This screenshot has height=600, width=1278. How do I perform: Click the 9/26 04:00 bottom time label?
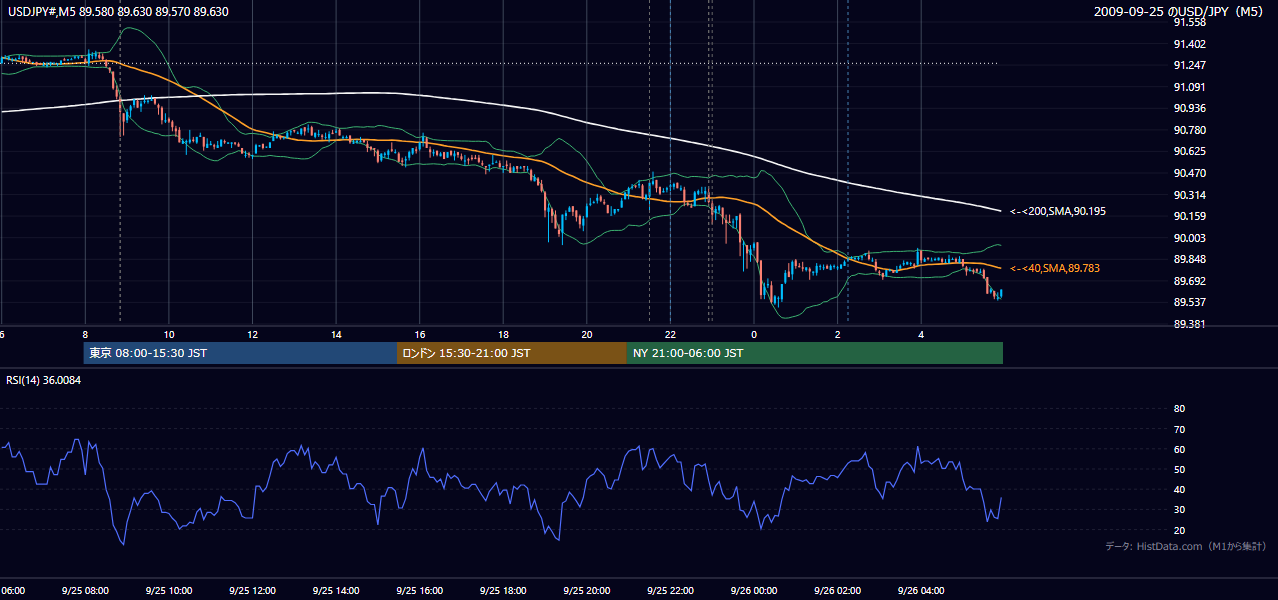click(921, 591)
